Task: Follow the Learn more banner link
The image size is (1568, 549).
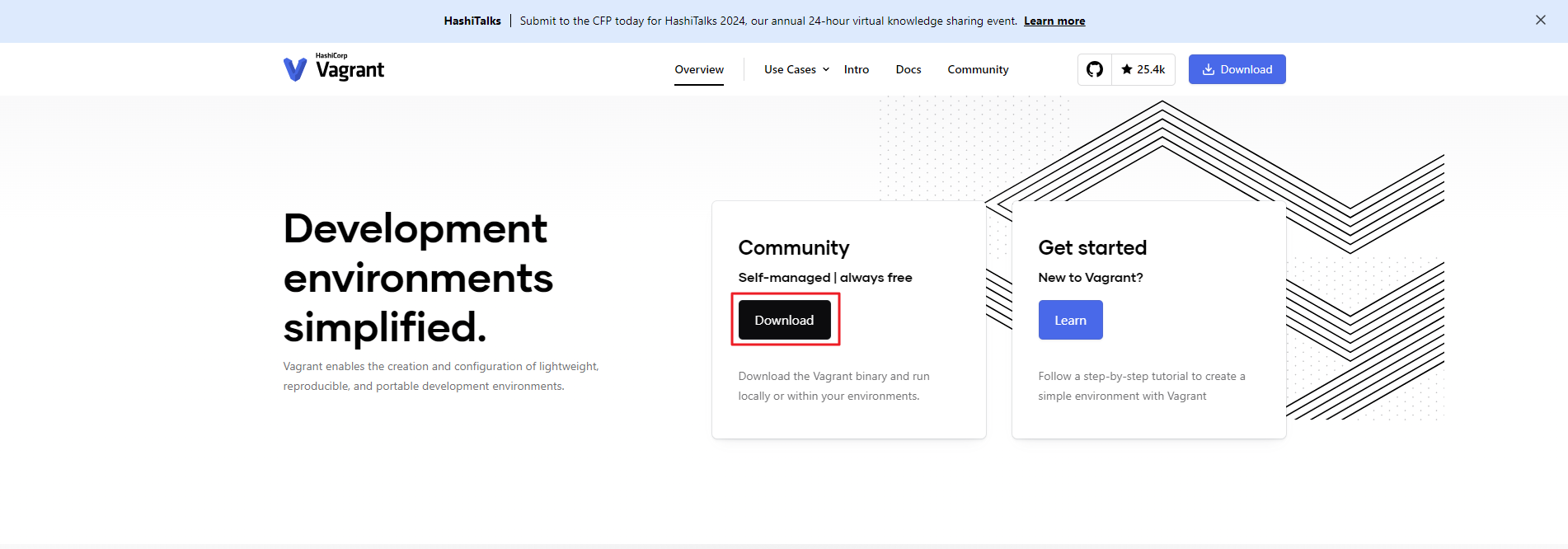Action: (1054, 21)
